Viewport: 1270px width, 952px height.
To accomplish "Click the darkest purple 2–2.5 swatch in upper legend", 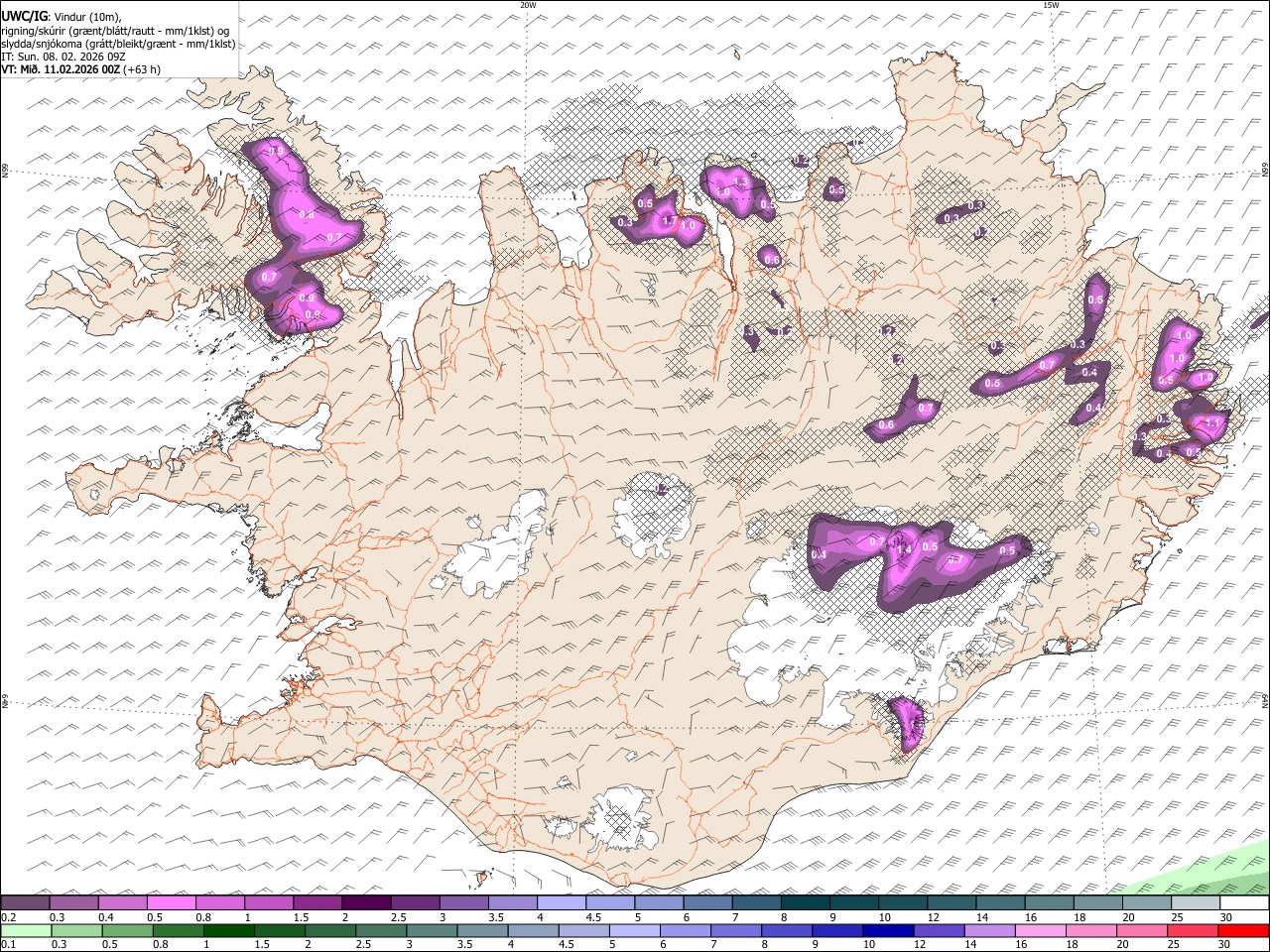I will 366,903.
